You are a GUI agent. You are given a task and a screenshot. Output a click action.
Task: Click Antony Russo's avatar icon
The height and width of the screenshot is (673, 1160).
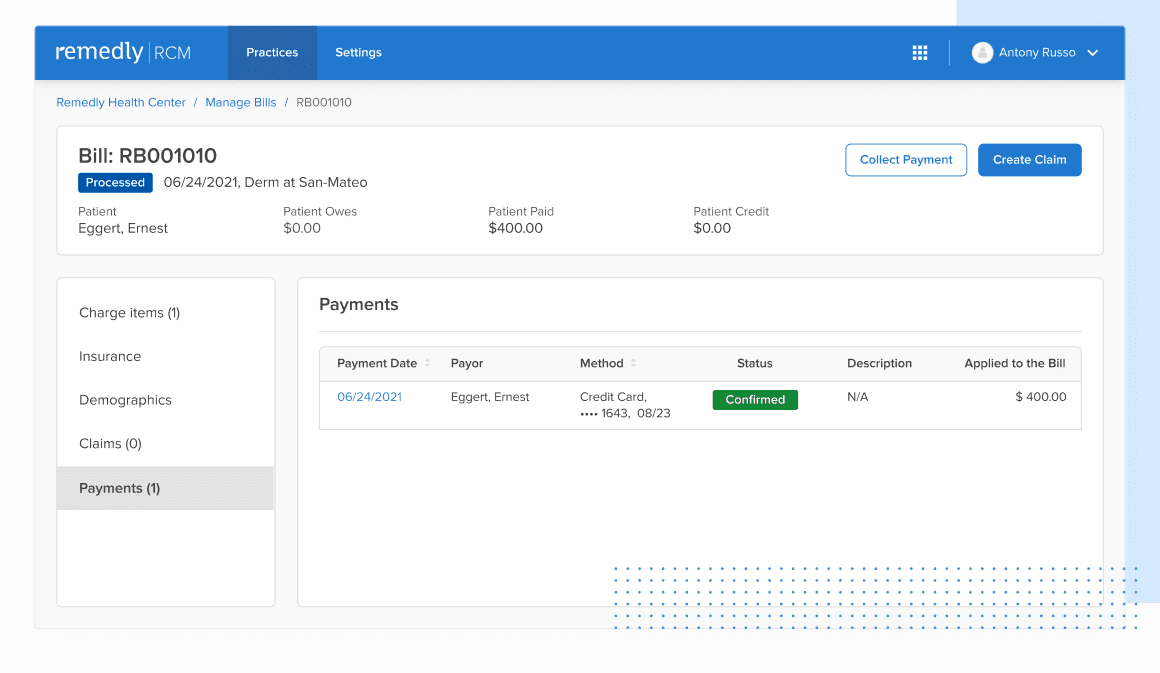pyautogui.click(x=982, y=53)
